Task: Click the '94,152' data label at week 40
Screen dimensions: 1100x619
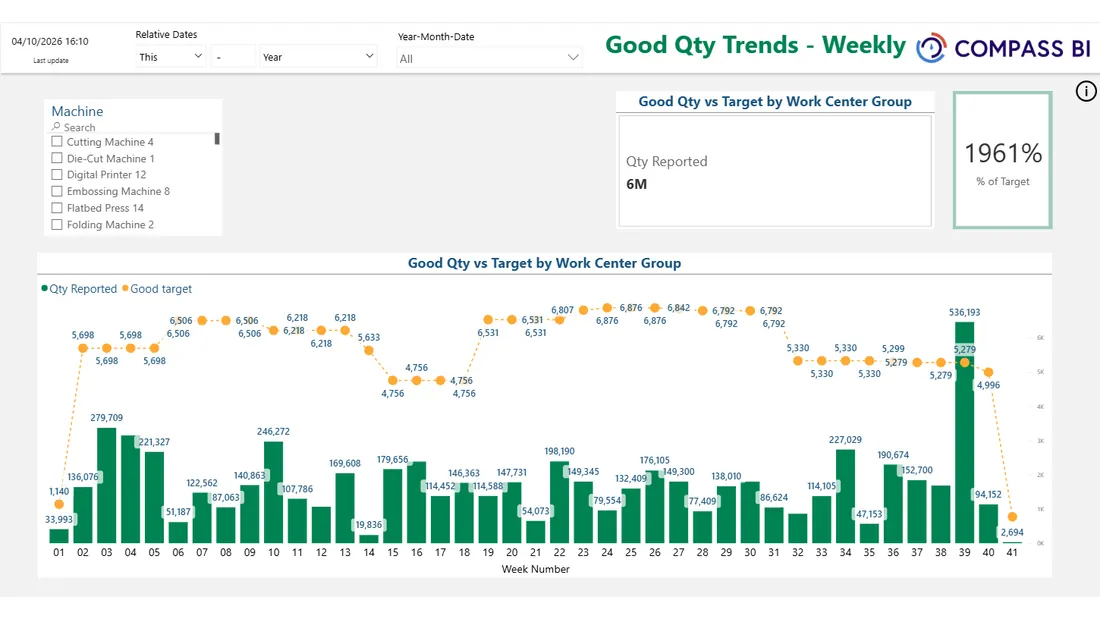Action: tap(988, 495)
